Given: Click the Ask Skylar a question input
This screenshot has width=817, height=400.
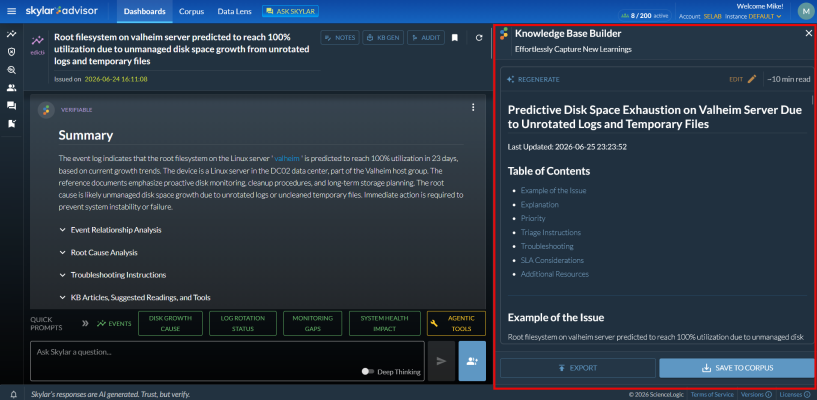Looking at the screenshot, I should point(227,361).
